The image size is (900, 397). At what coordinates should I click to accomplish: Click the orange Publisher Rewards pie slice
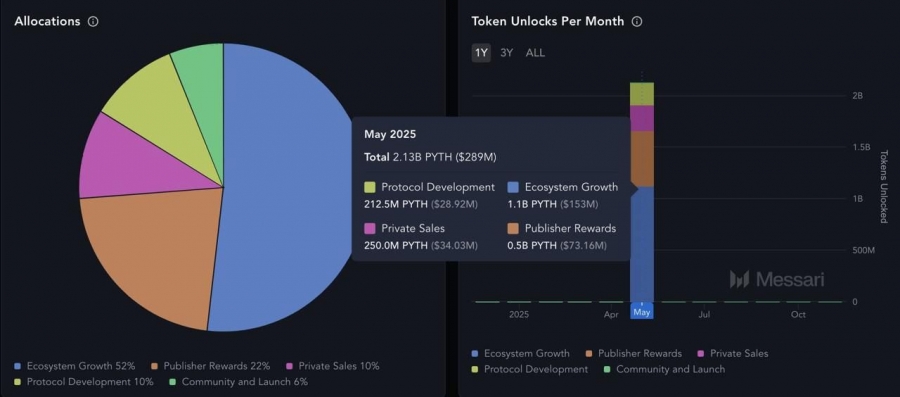(x=149, y=252)
